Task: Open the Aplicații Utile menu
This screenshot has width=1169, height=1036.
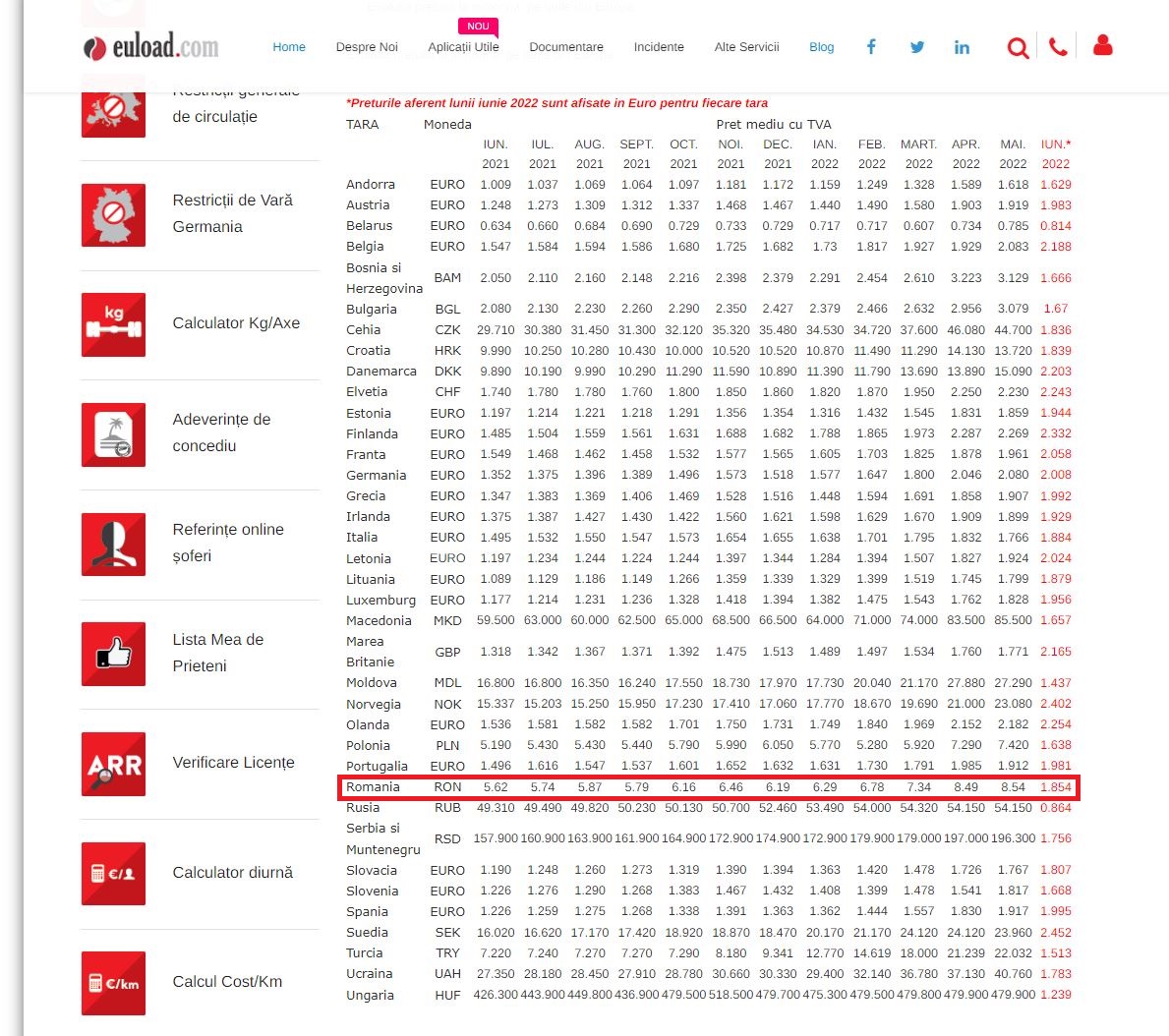Action: (463, 47)
